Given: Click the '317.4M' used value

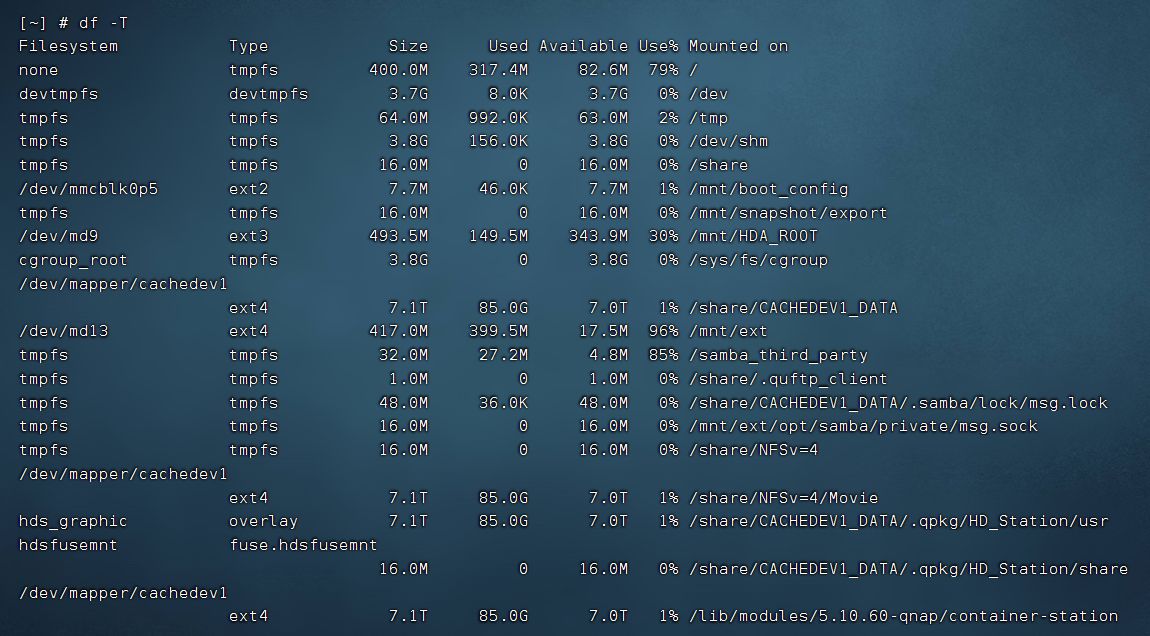Looking at the screenshot, I should click(498, 70).
